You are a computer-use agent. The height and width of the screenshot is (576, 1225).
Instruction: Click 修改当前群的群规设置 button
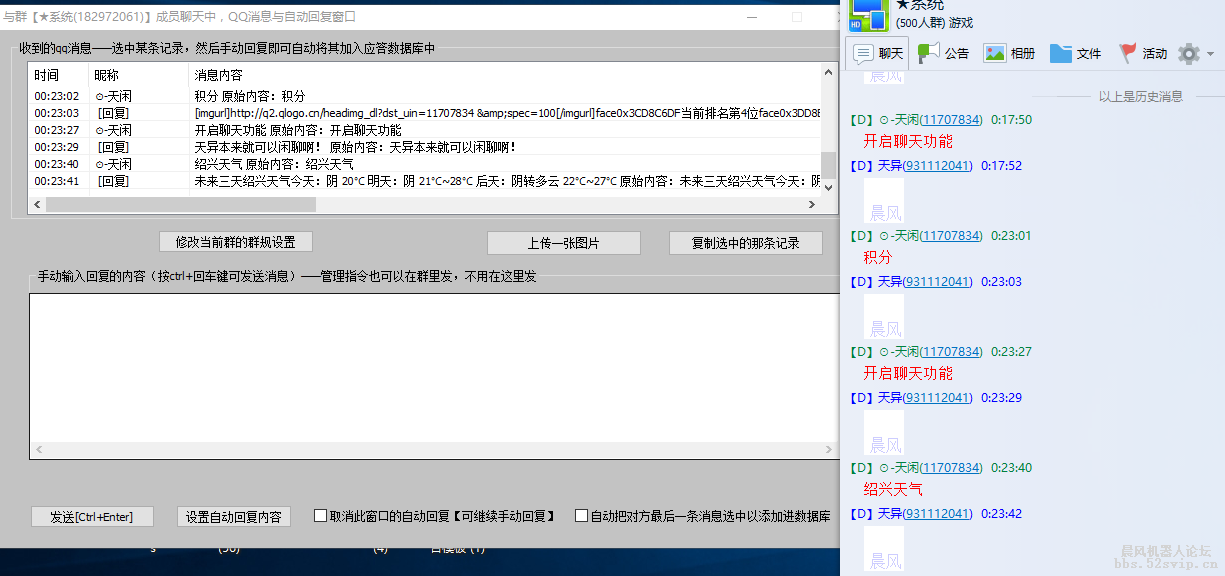[x=236, y=242]
